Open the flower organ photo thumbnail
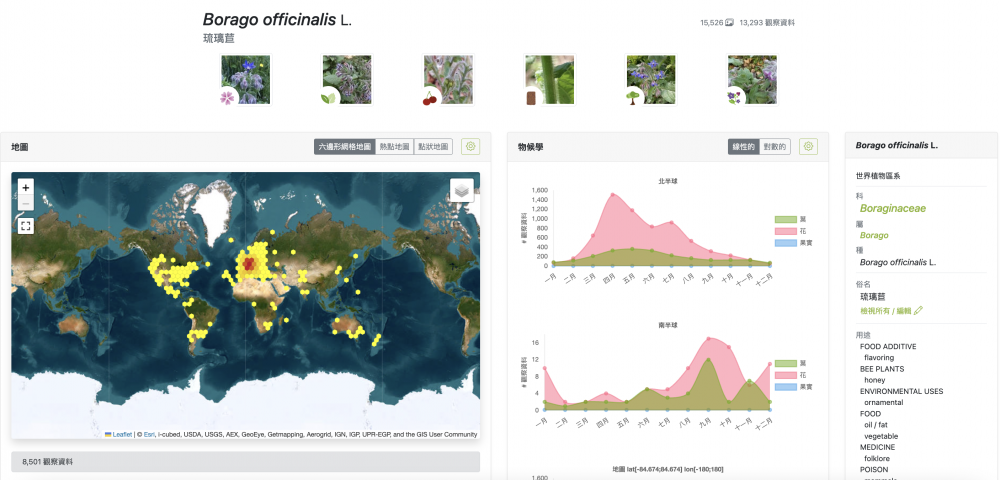The image size is (1000, 480). click(245, 79)
